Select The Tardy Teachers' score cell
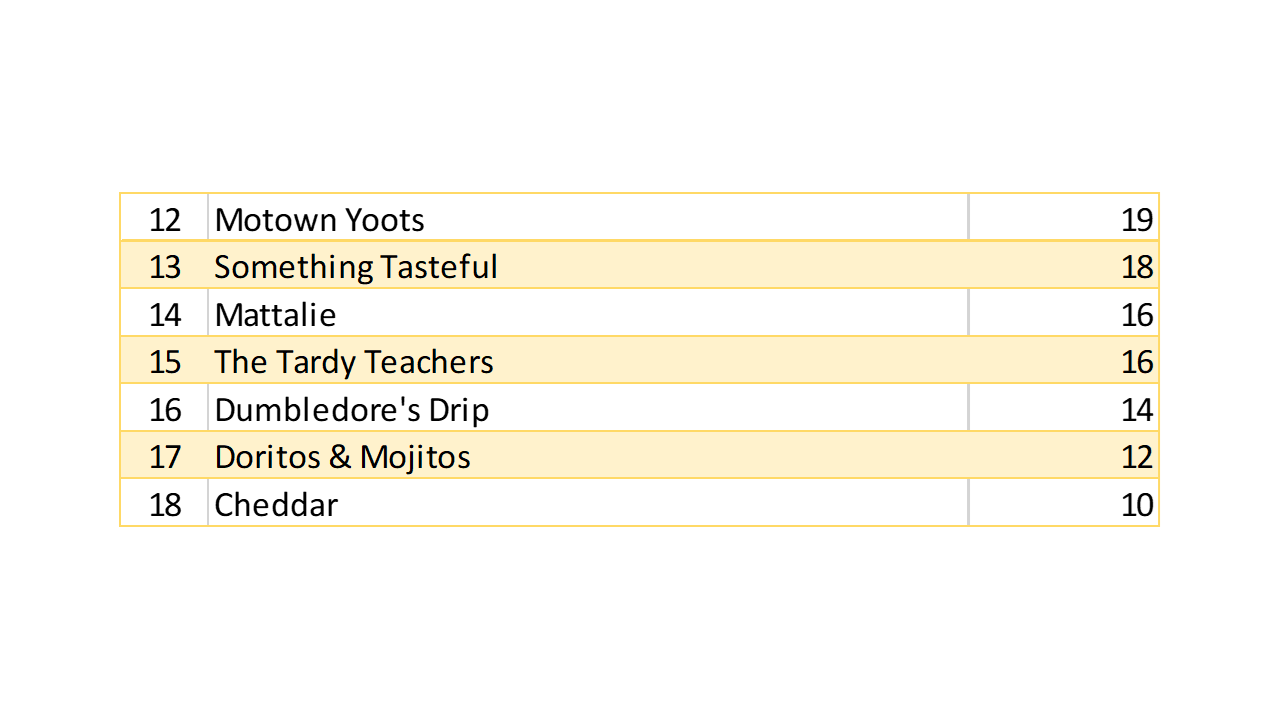The width and height of the screenshot is (1280, 720). coord(1137,362)
